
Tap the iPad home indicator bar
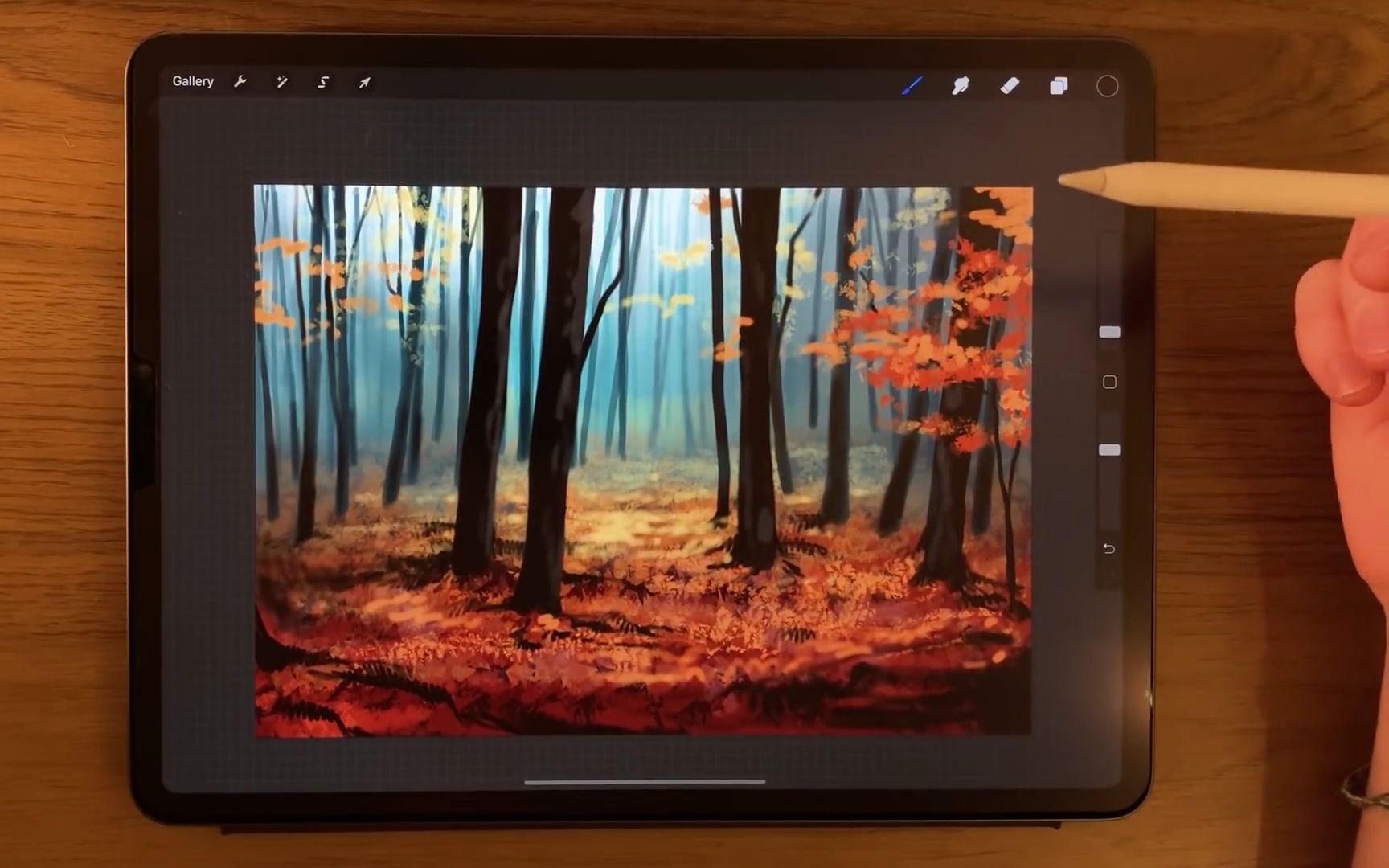coord(645,781)
